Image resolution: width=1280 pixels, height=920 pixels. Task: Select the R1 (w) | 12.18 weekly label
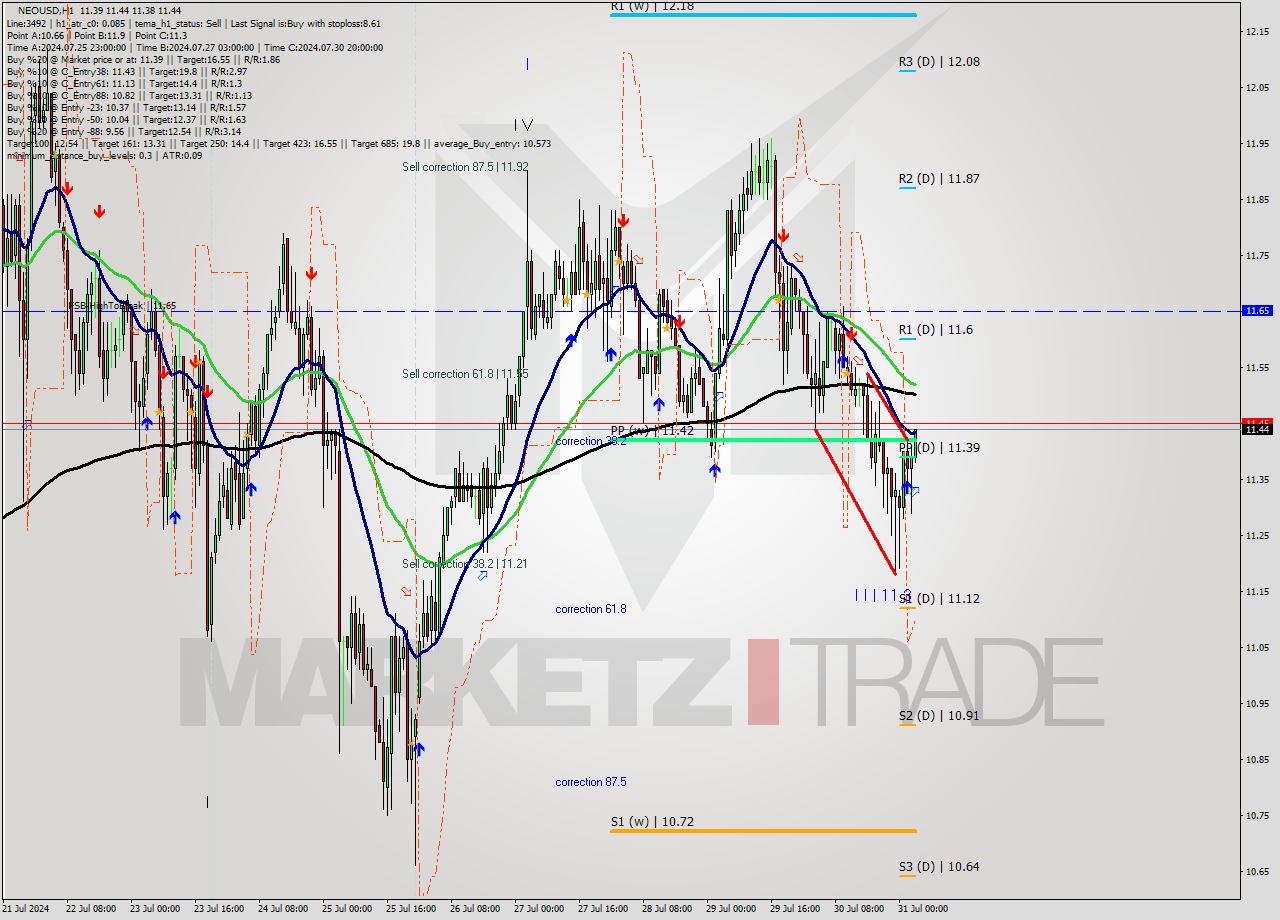tap(652, 6)
